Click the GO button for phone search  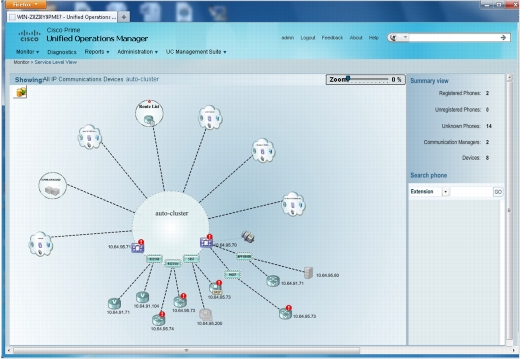coord(498,192)
